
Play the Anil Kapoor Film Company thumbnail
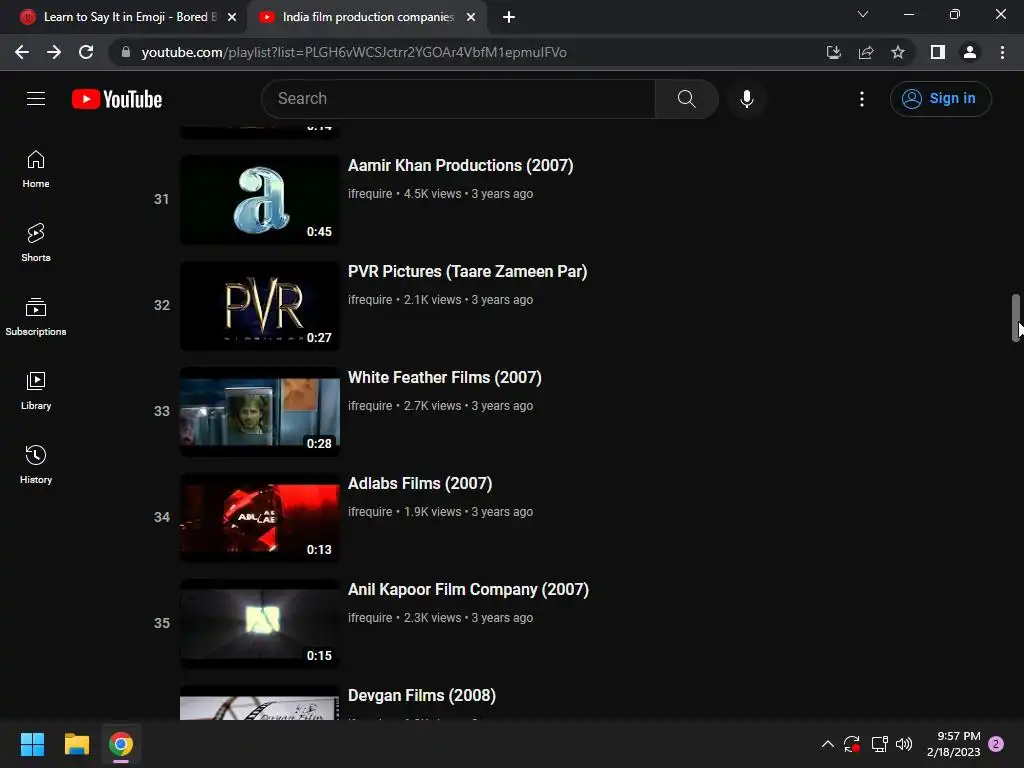coord(260,624)
